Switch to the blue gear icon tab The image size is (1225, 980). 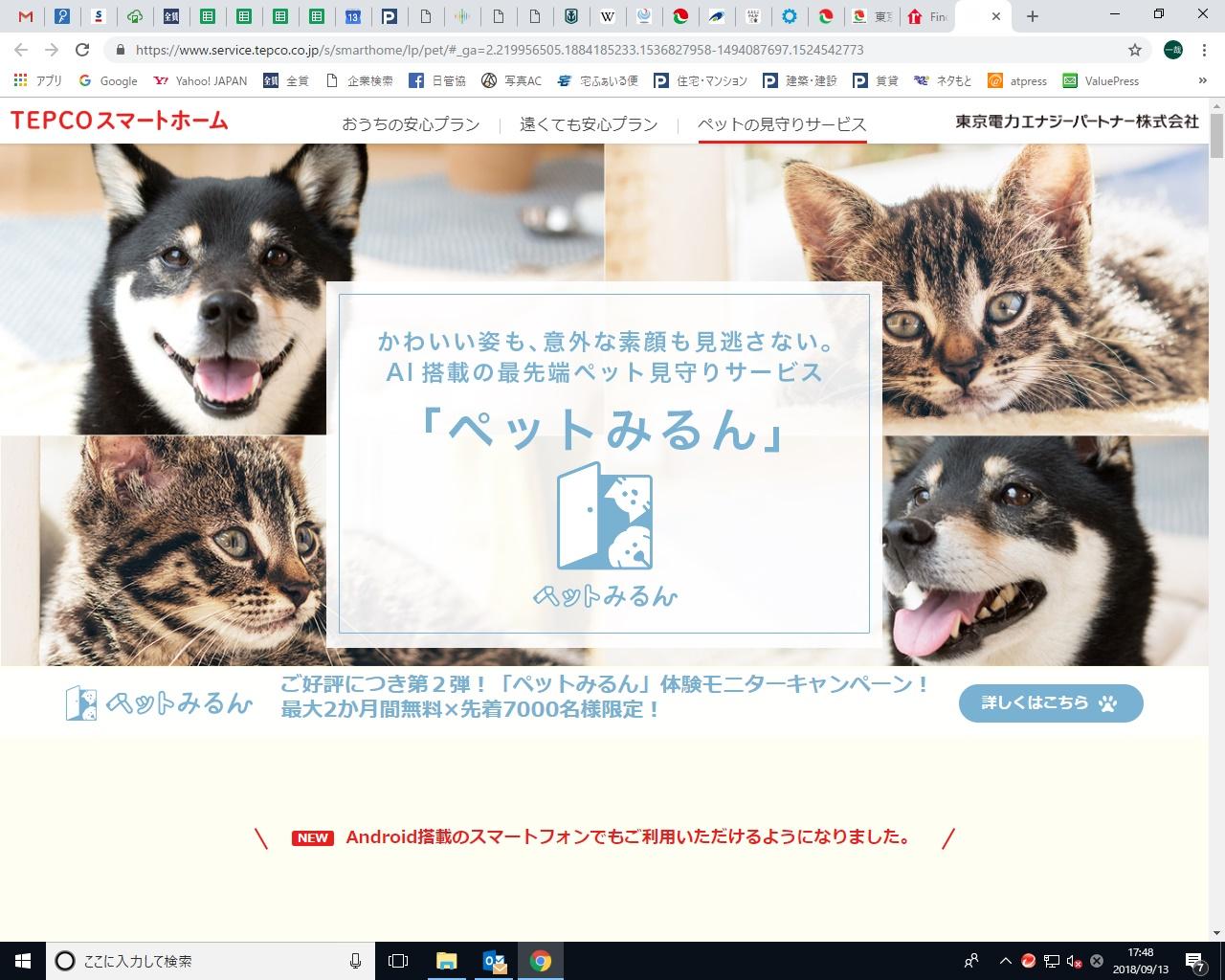[789, 16]
